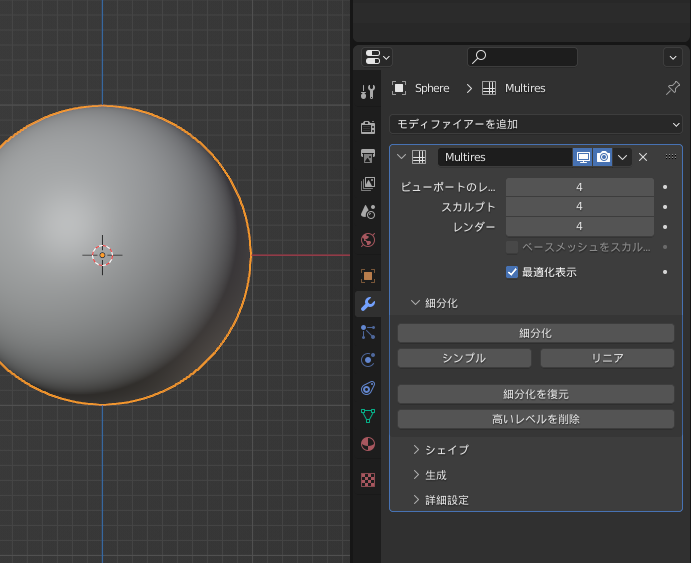The image size is (691, 563).
Task: Open the Render properties tab
Action: pyautogui.click(x=368, y=127)
